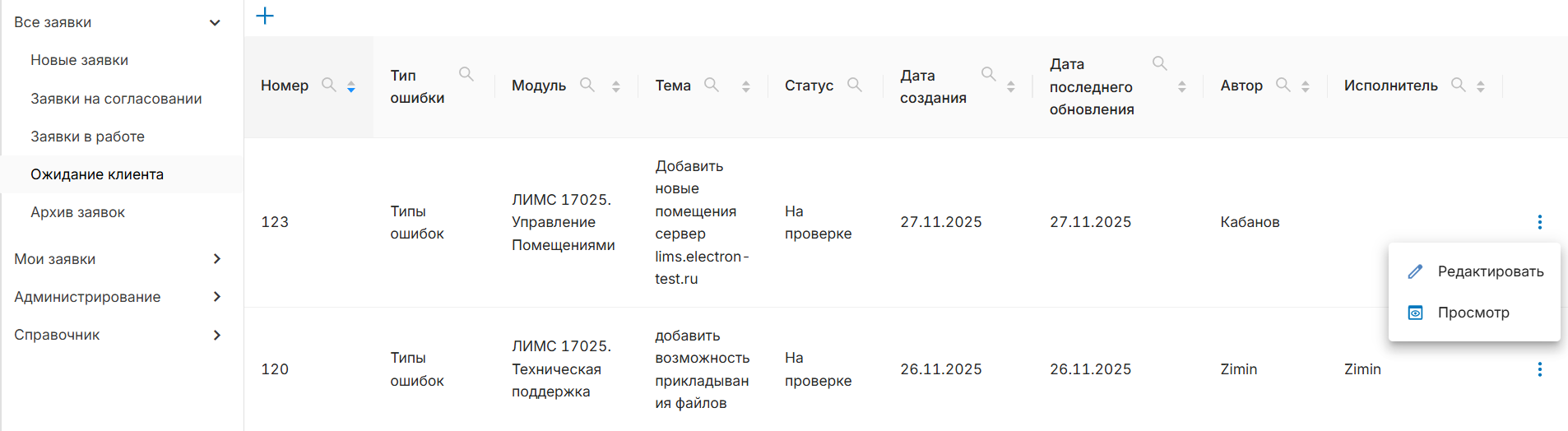Open Архив заявок in sidebar
Screen dimensions: 1568x431
point(77,212)
